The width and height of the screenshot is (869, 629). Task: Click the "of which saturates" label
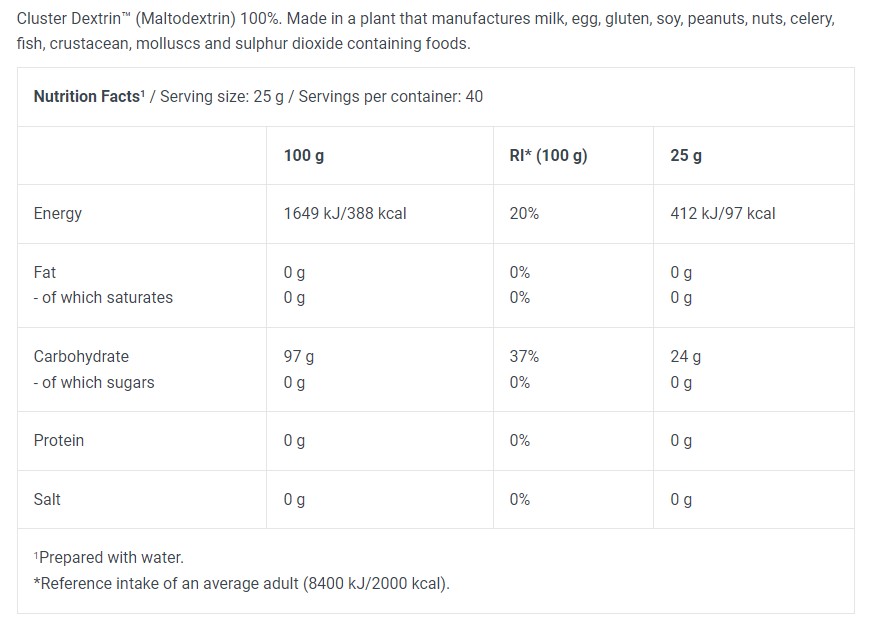point(103,297)
